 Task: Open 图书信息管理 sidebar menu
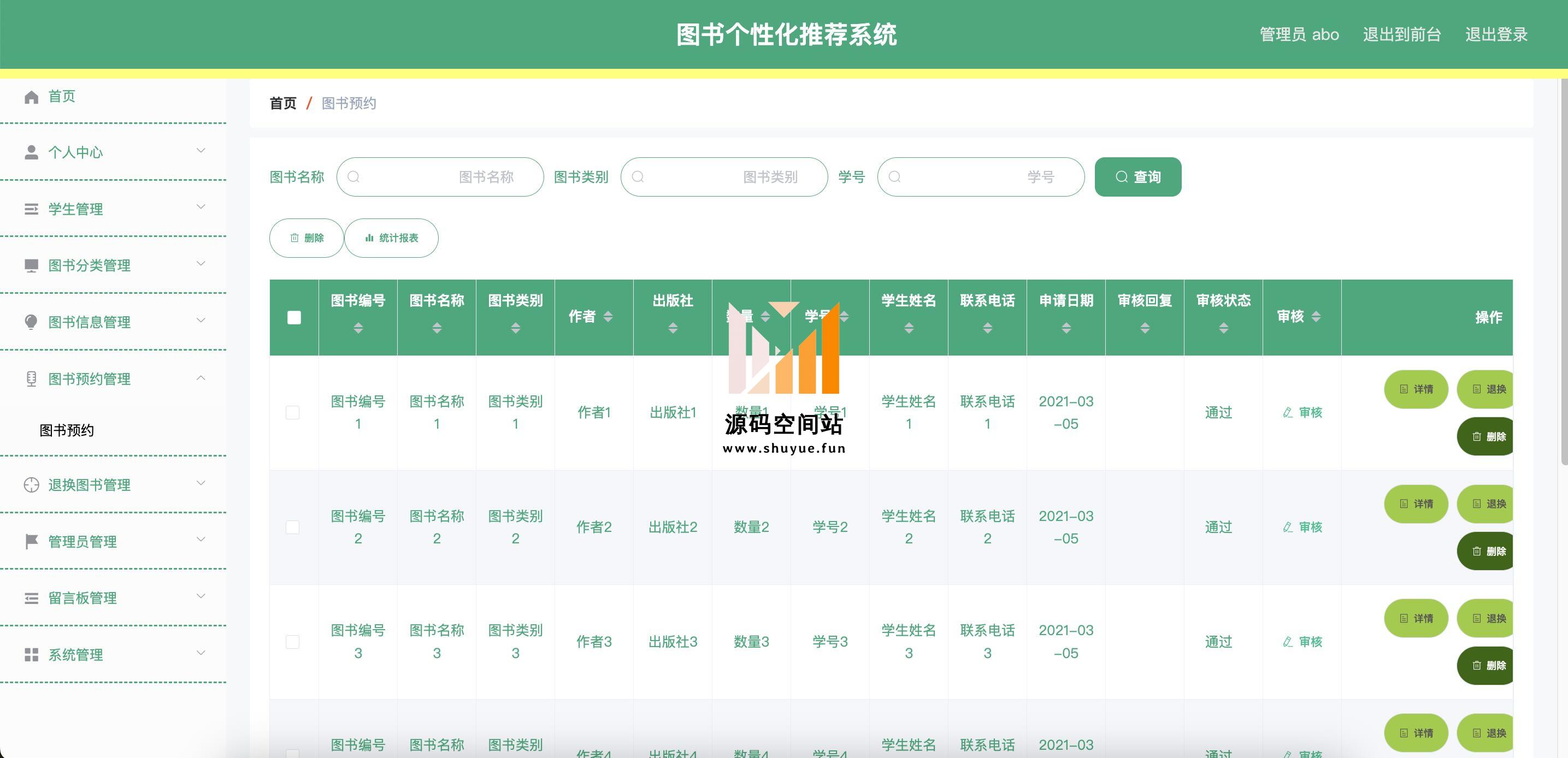tap(113, 322)
